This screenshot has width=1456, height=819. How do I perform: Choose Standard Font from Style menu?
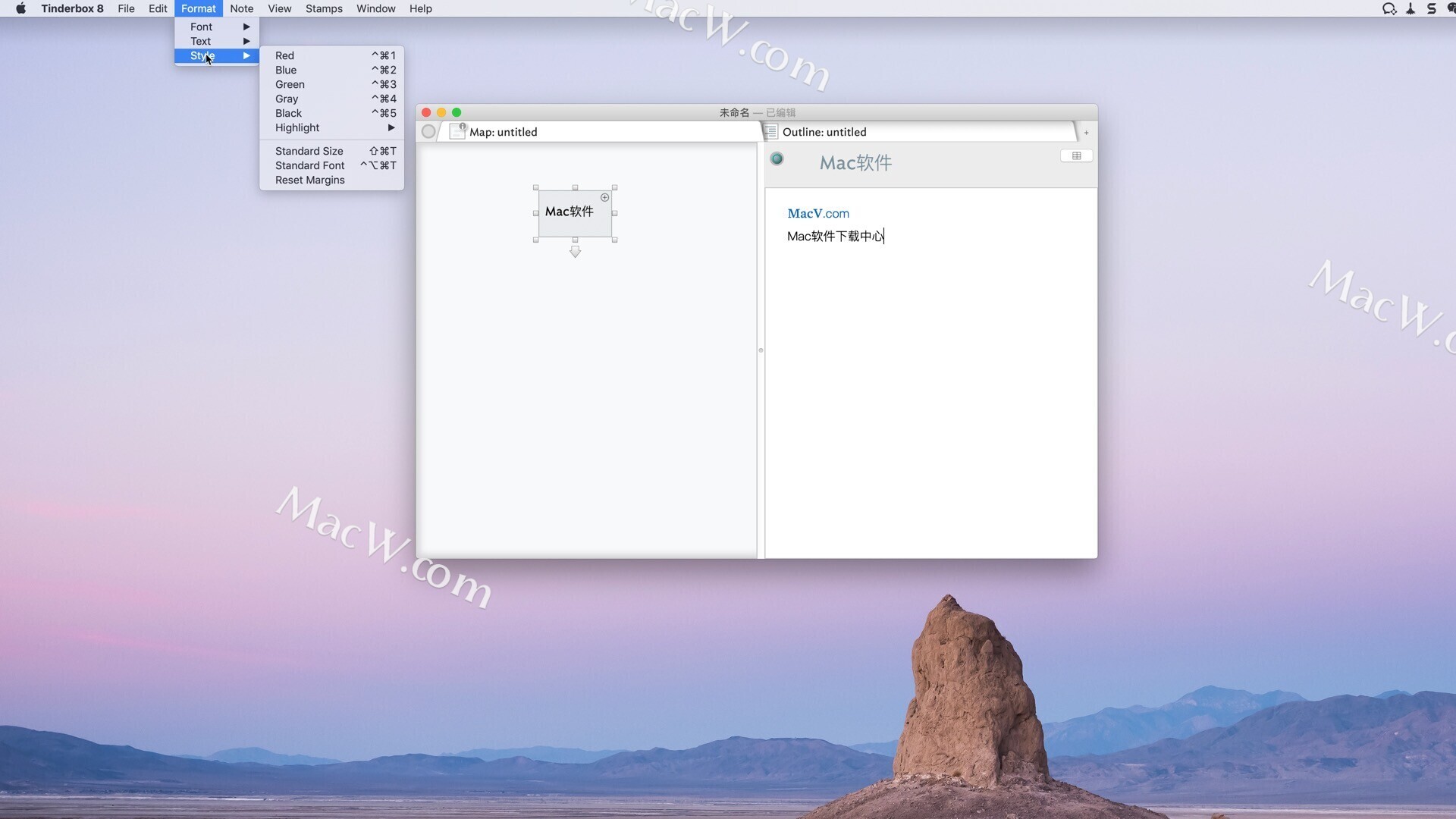(x=331, y=165)
